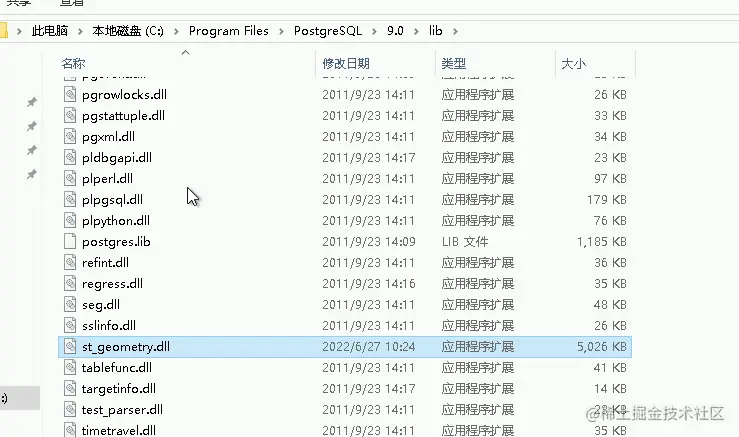
Task: Click the postgres.lib blank file icon
Action: tap(70, 241)
